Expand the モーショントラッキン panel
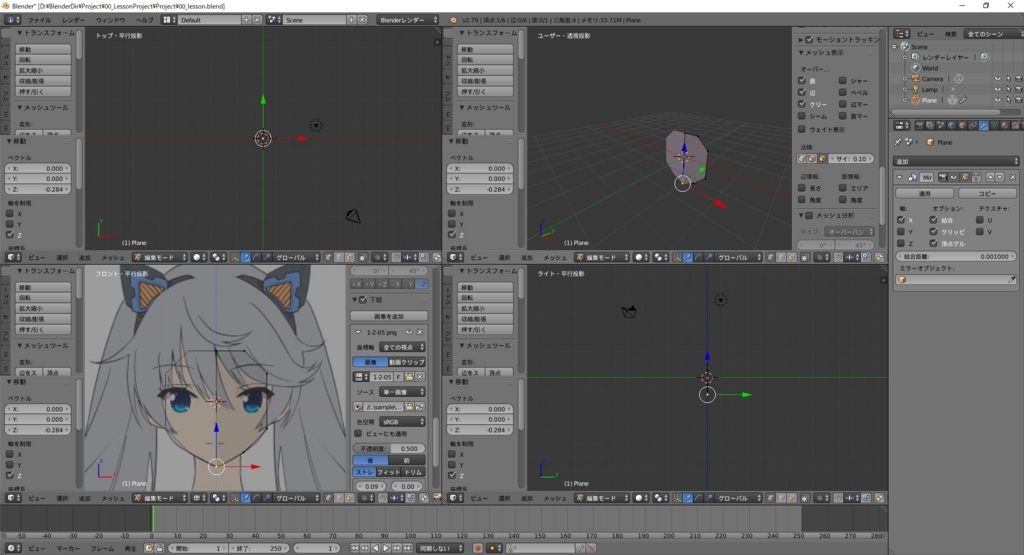 [x=801, y=39]
